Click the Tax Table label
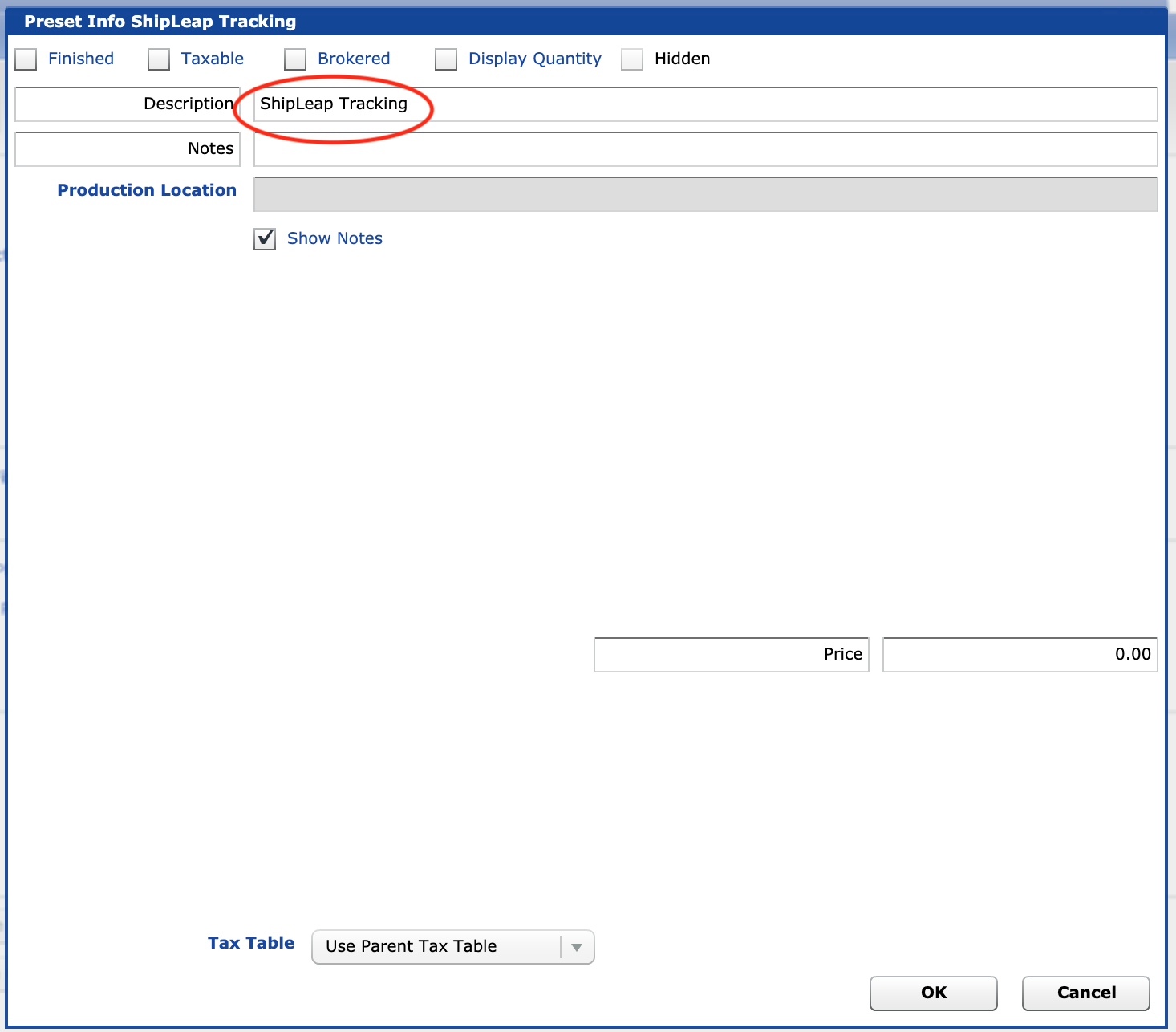Image resolution: width=1176 pixels, height=1032 pixels. [x=251, y=943]
